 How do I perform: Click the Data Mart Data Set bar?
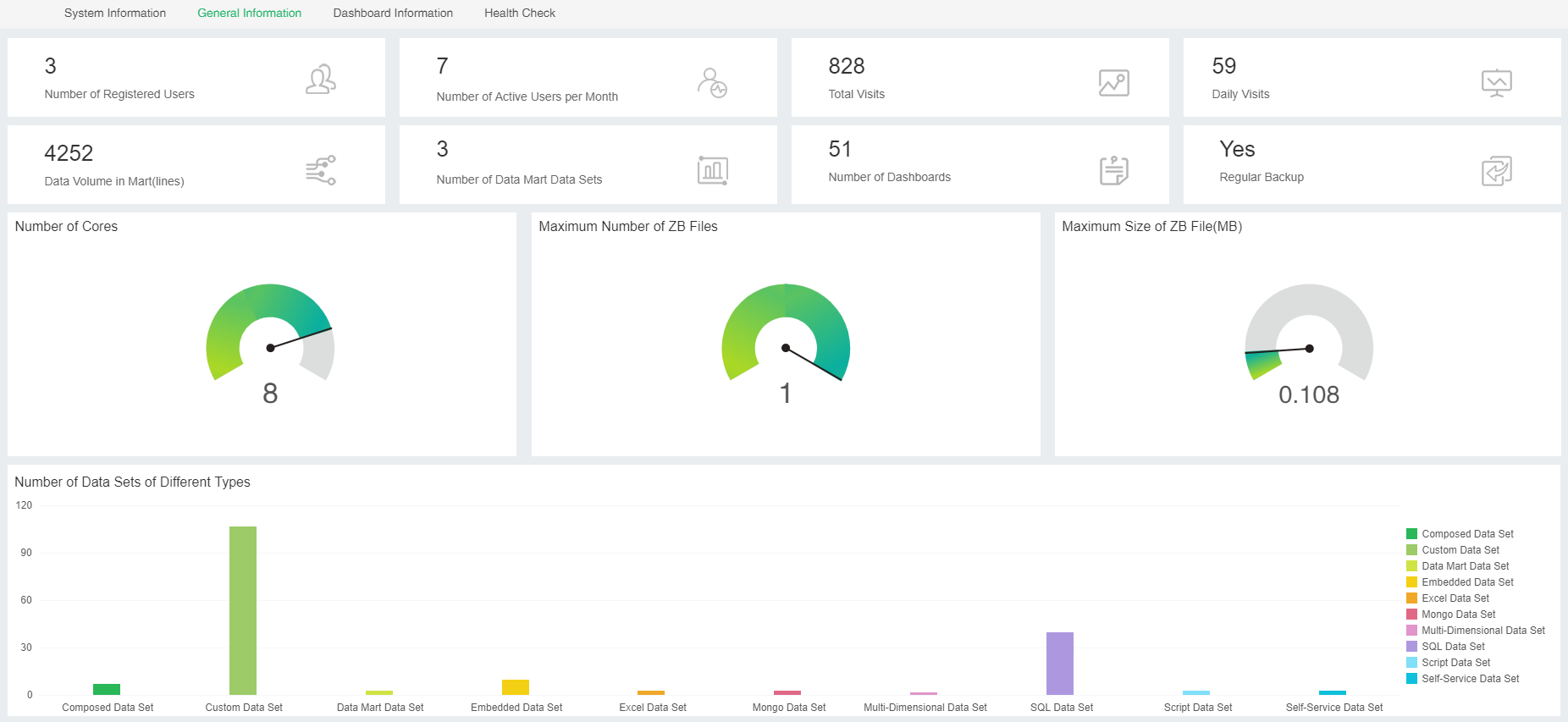[x=379, y=692]
